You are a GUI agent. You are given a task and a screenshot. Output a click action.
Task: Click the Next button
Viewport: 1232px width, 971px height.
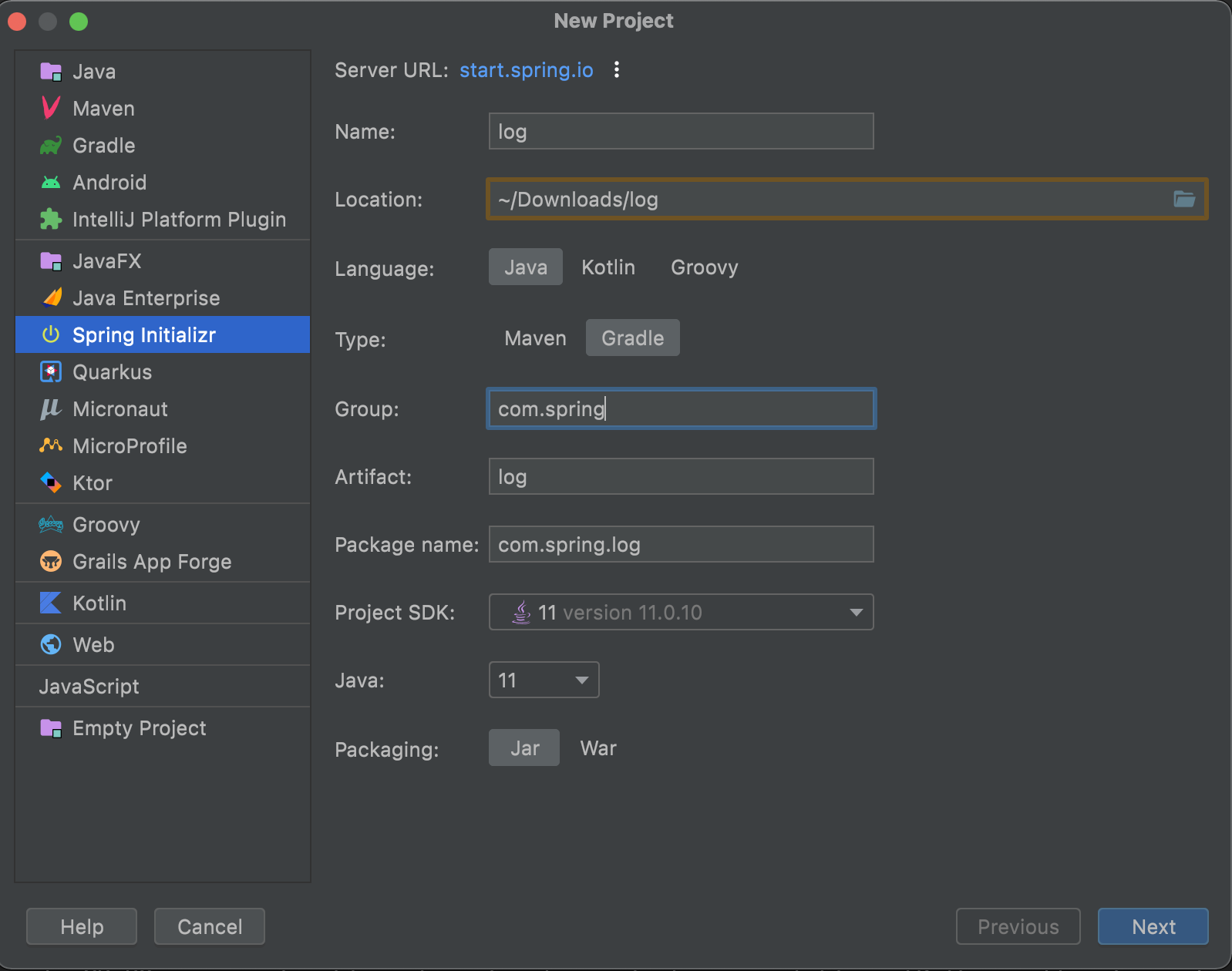pyautogui.click(x=1153, y=927)
